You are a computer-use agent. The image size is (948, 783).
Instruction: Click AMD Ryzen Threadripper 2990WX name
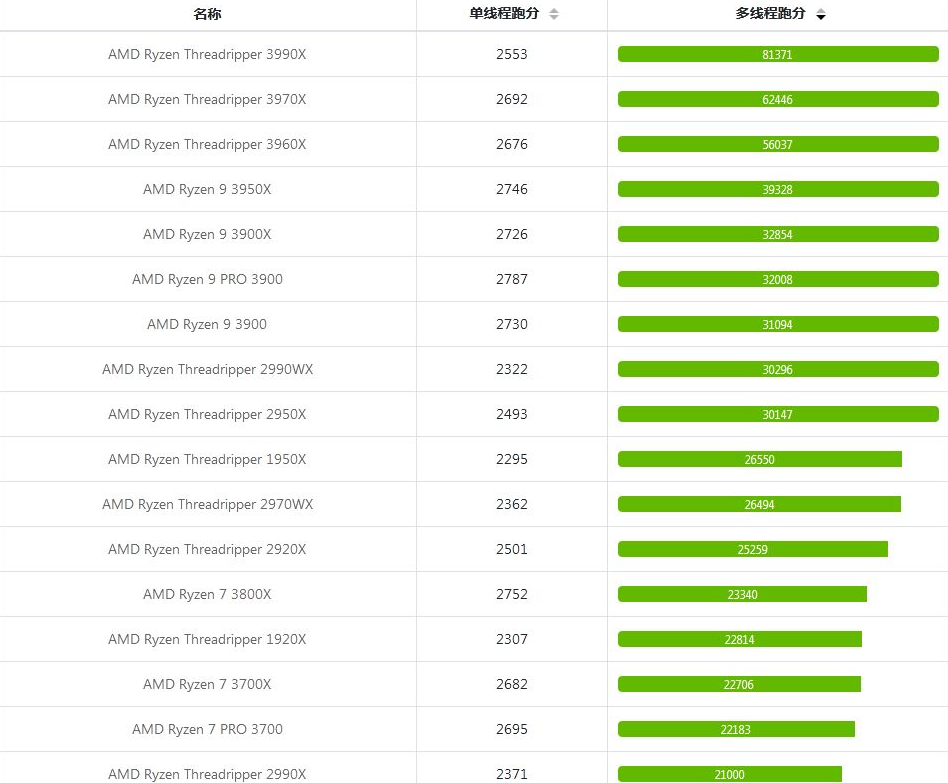click(x=207, y=369)
